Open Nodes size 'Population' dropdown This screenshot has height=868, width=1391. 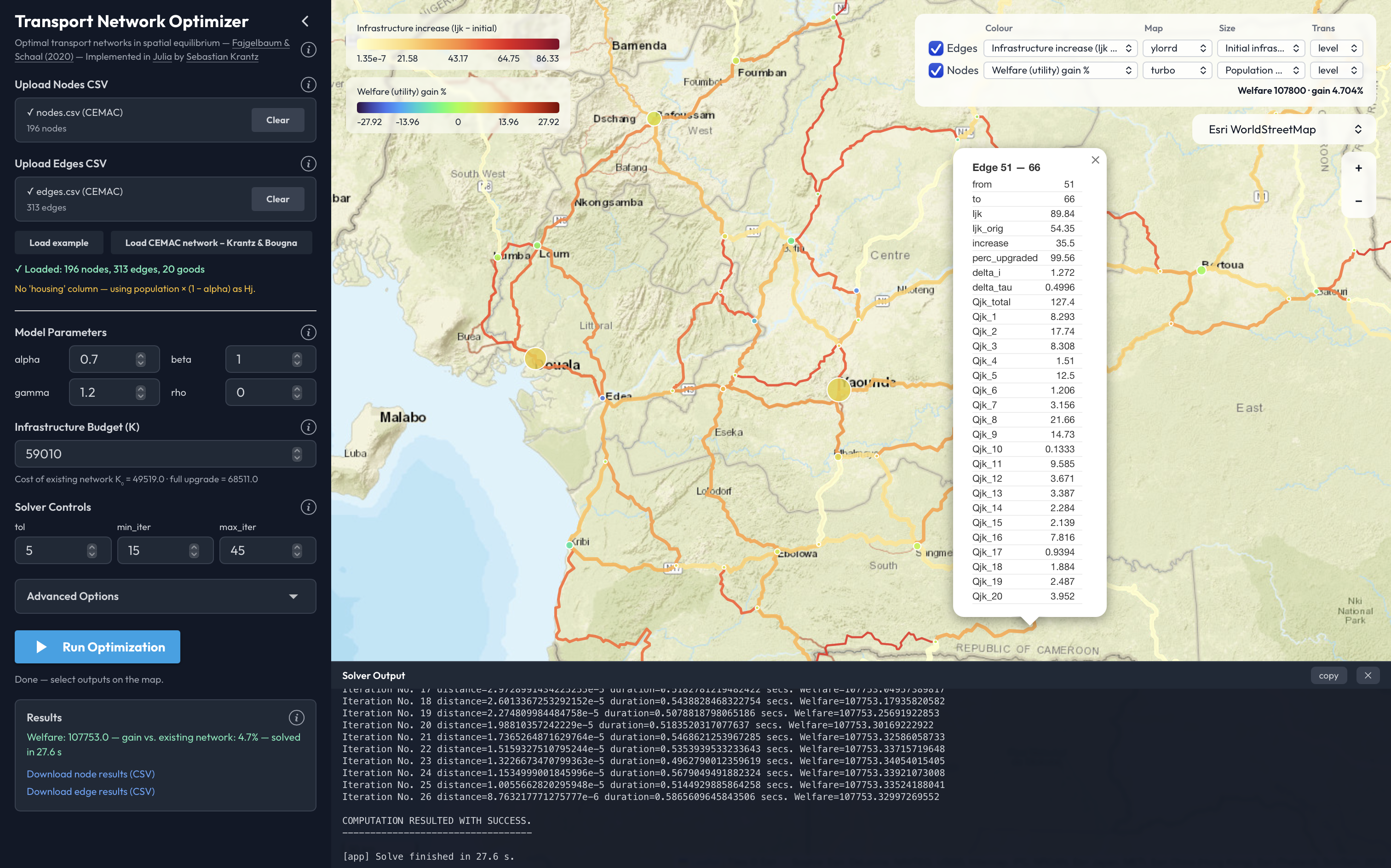coord(1261,71)
